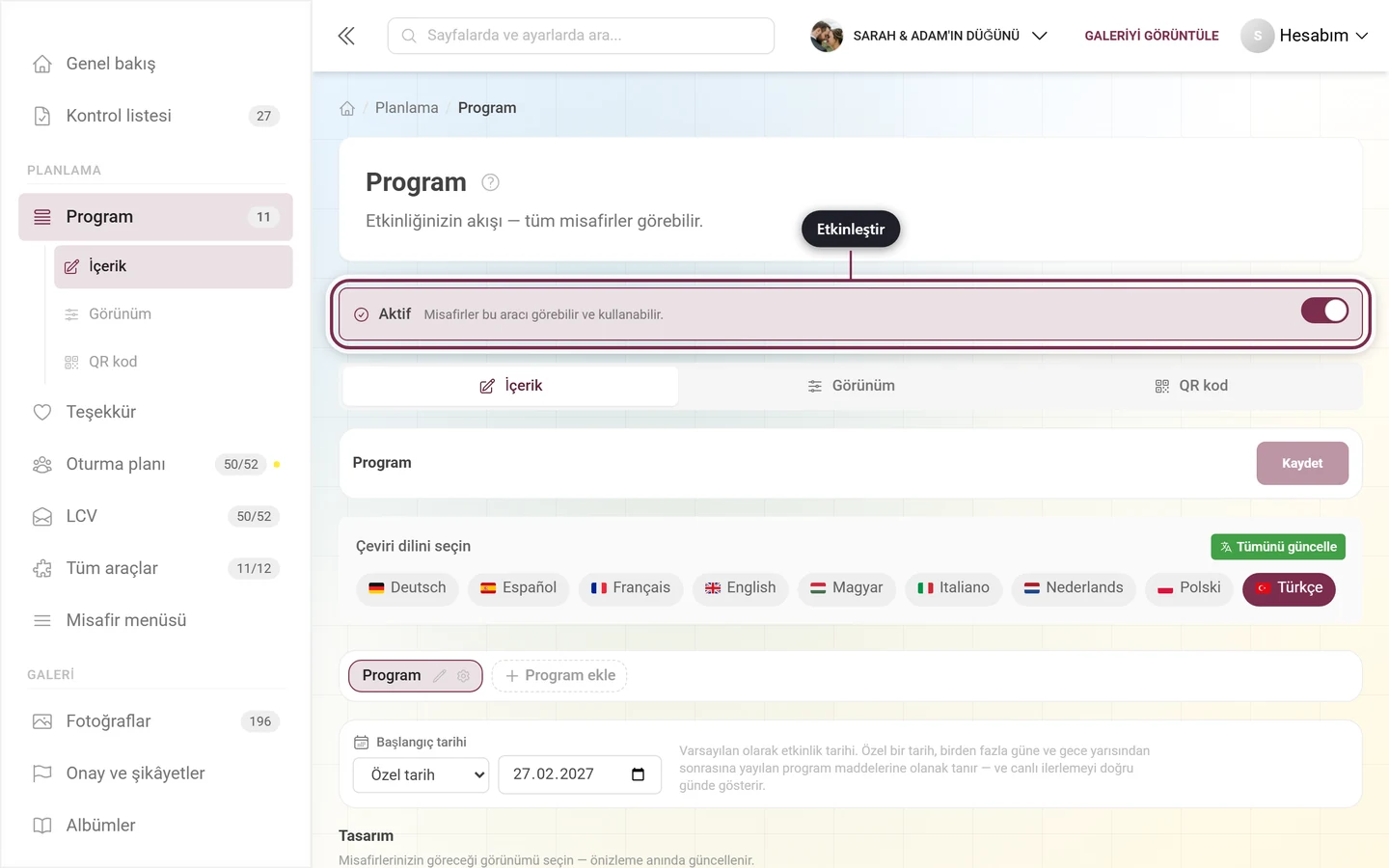Open Görünüm in sidebar submenu
This screenshot has height=868, width=1389.
[x=174, y=314]
